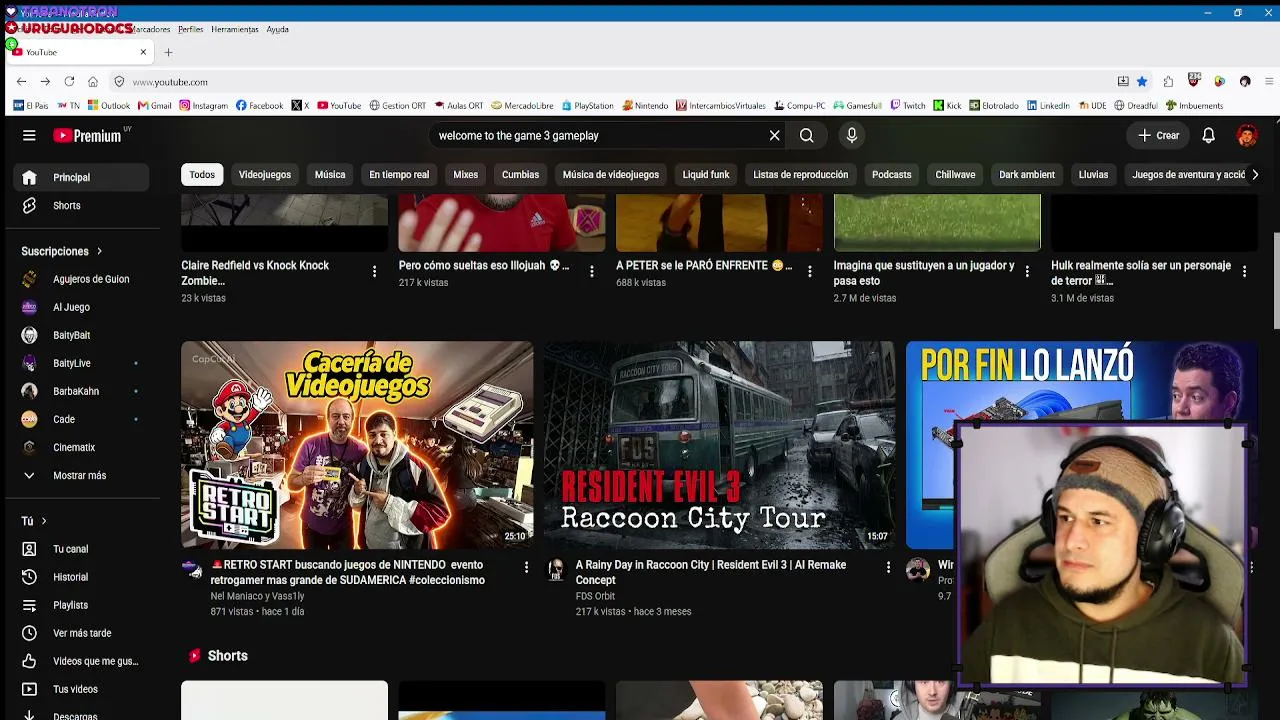Viewport: 1280px width, 720px height.
Task: Click the Crear button
Action: click(x=1159, y=135)
